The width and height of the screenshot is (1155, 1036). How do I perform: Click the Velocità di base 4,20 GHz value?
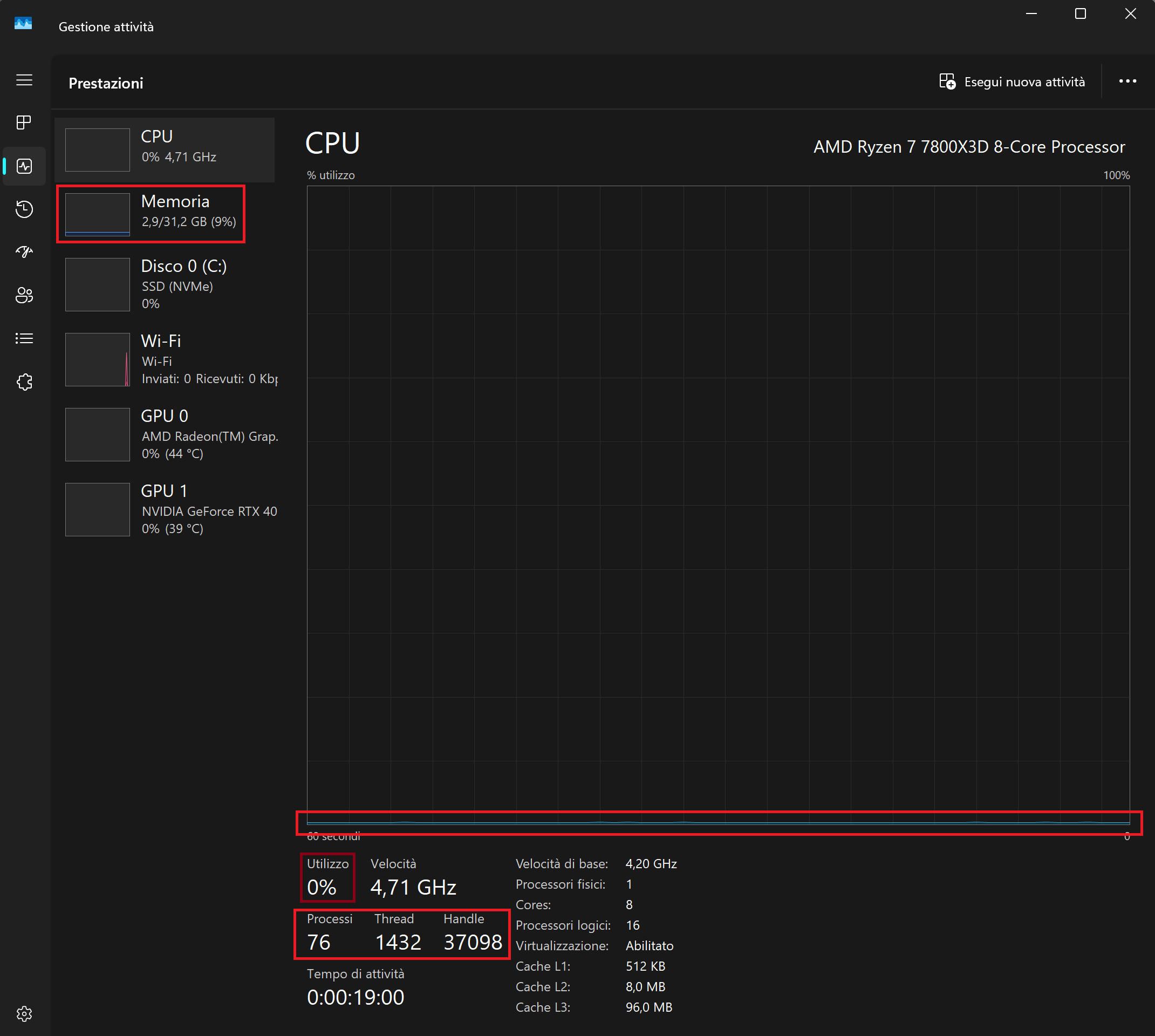coord(651,863)
